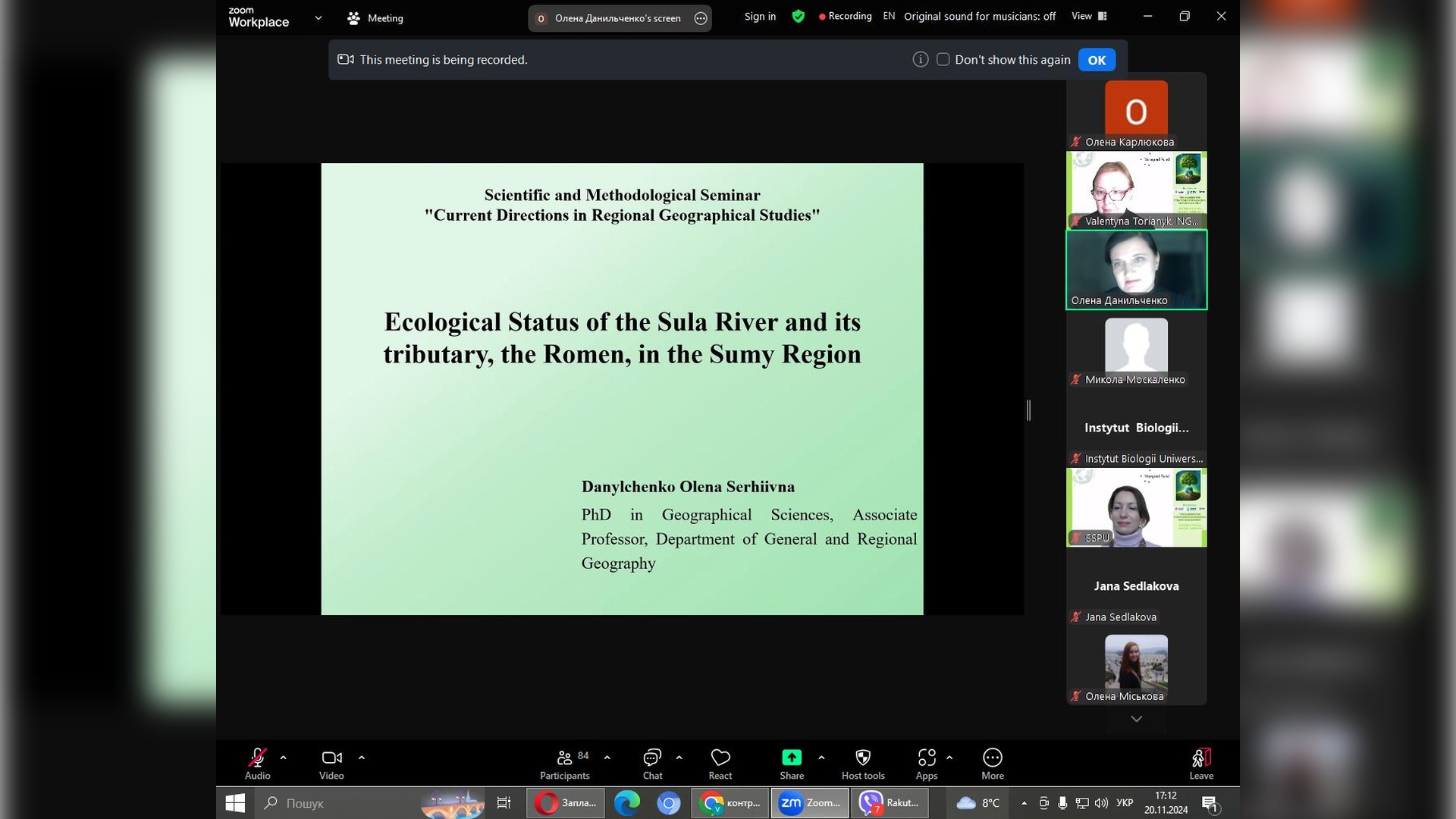Click the React heart icon
This screenshot has height=819, width=1456.
point(720,758)
